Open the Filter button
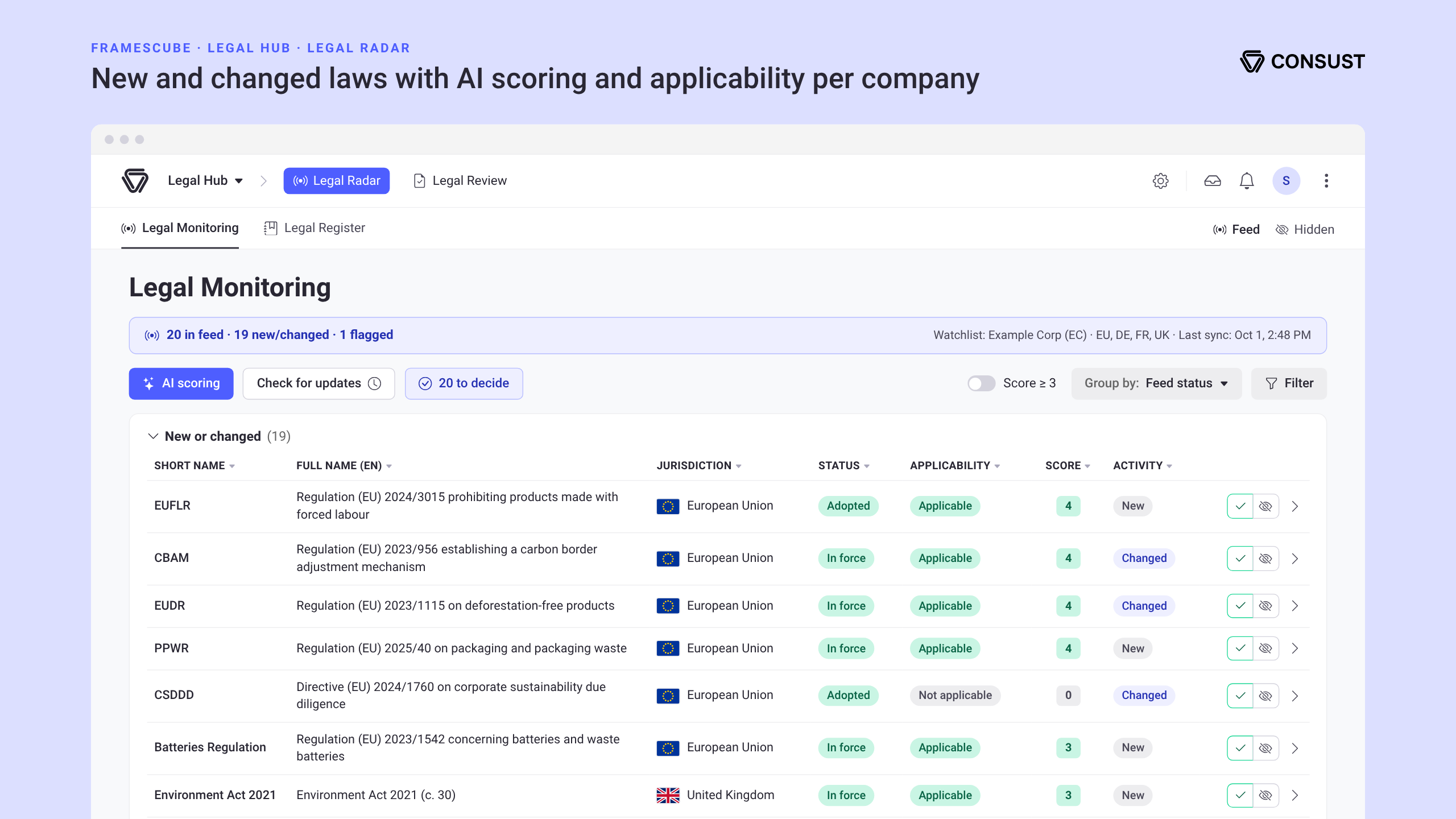 (x=1289, y=383)
